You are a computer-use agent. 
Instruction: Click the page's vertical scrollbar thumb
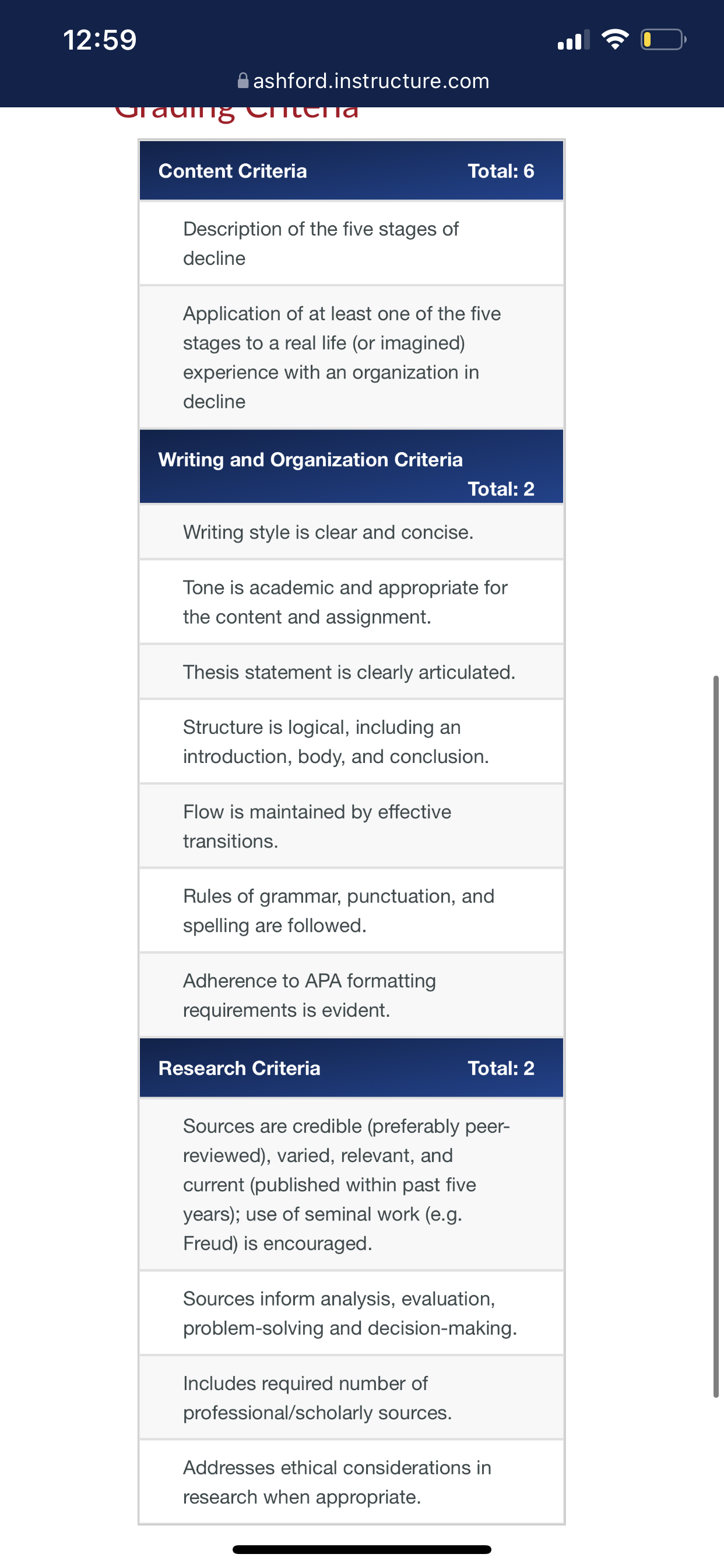click(x=716, y=1036)
